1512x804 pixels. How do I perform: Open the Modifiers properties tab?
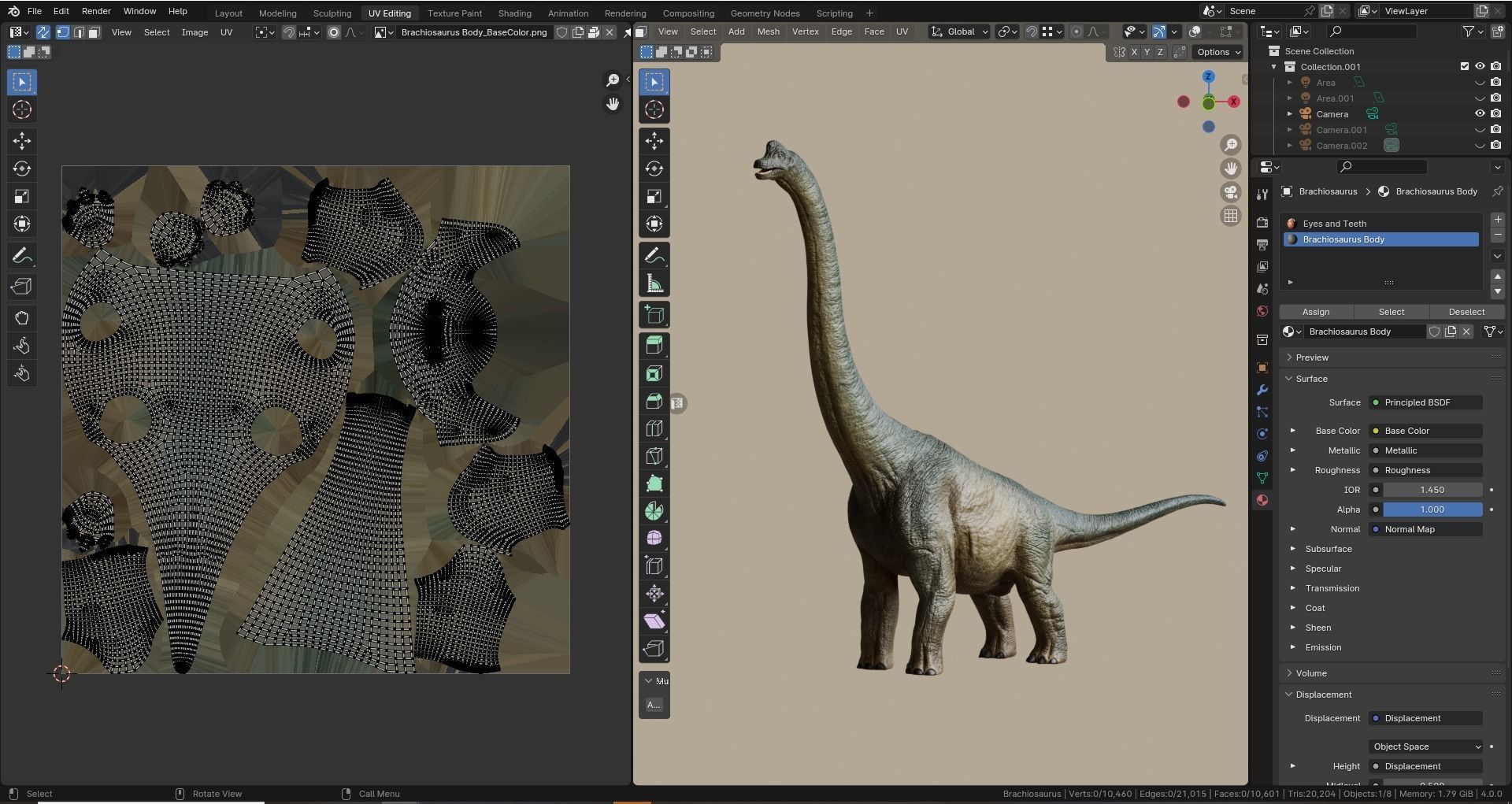click(1262, 390)
